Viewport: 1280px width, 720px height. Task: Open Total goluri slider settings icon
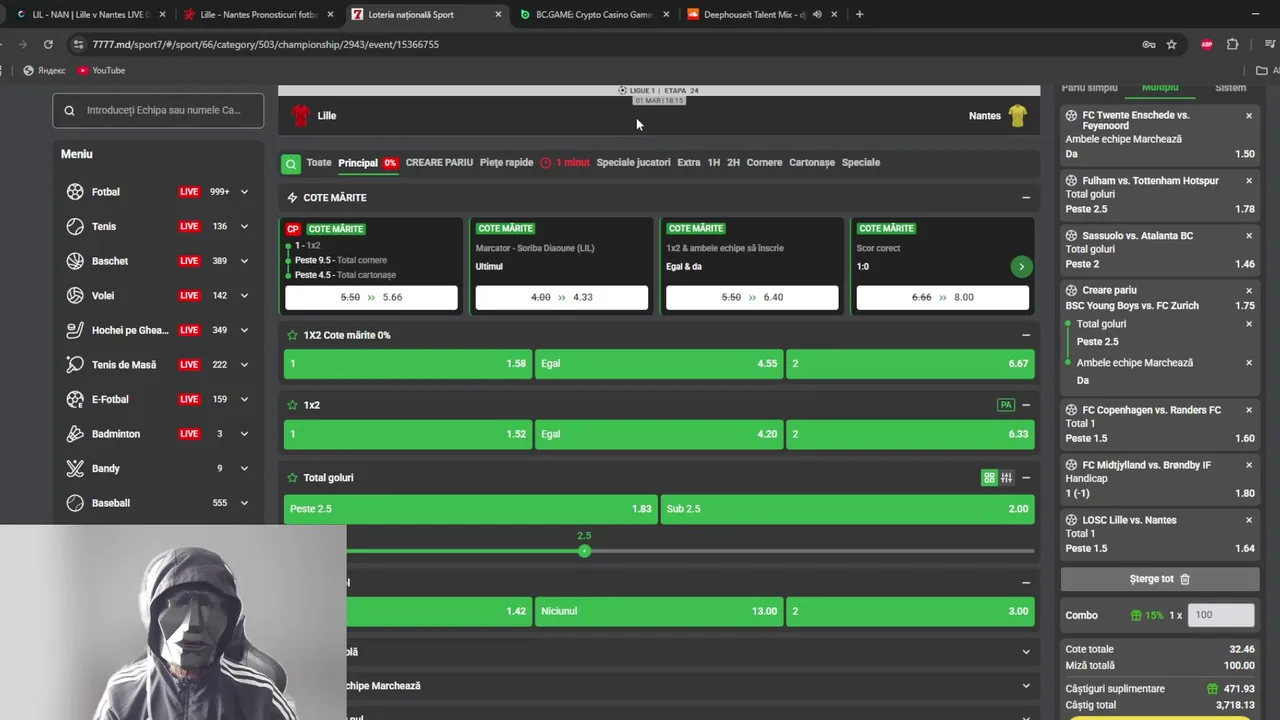[1006, 478]
